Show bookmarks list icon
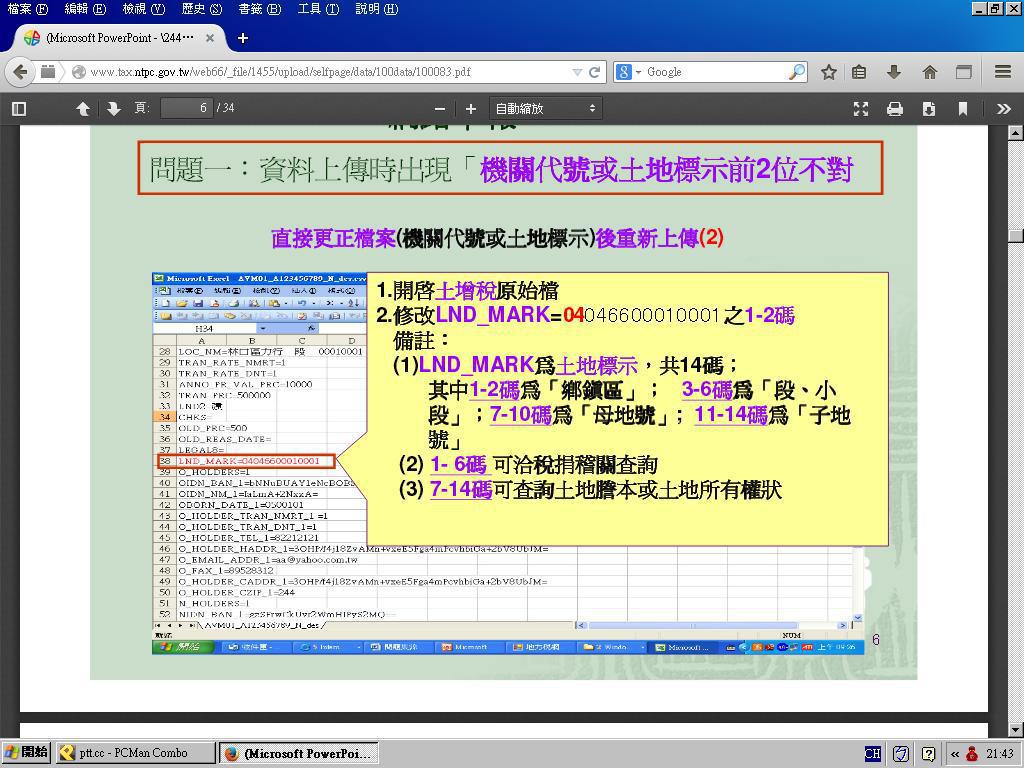Screen dimensions: 1024x768 pos(859,72)
